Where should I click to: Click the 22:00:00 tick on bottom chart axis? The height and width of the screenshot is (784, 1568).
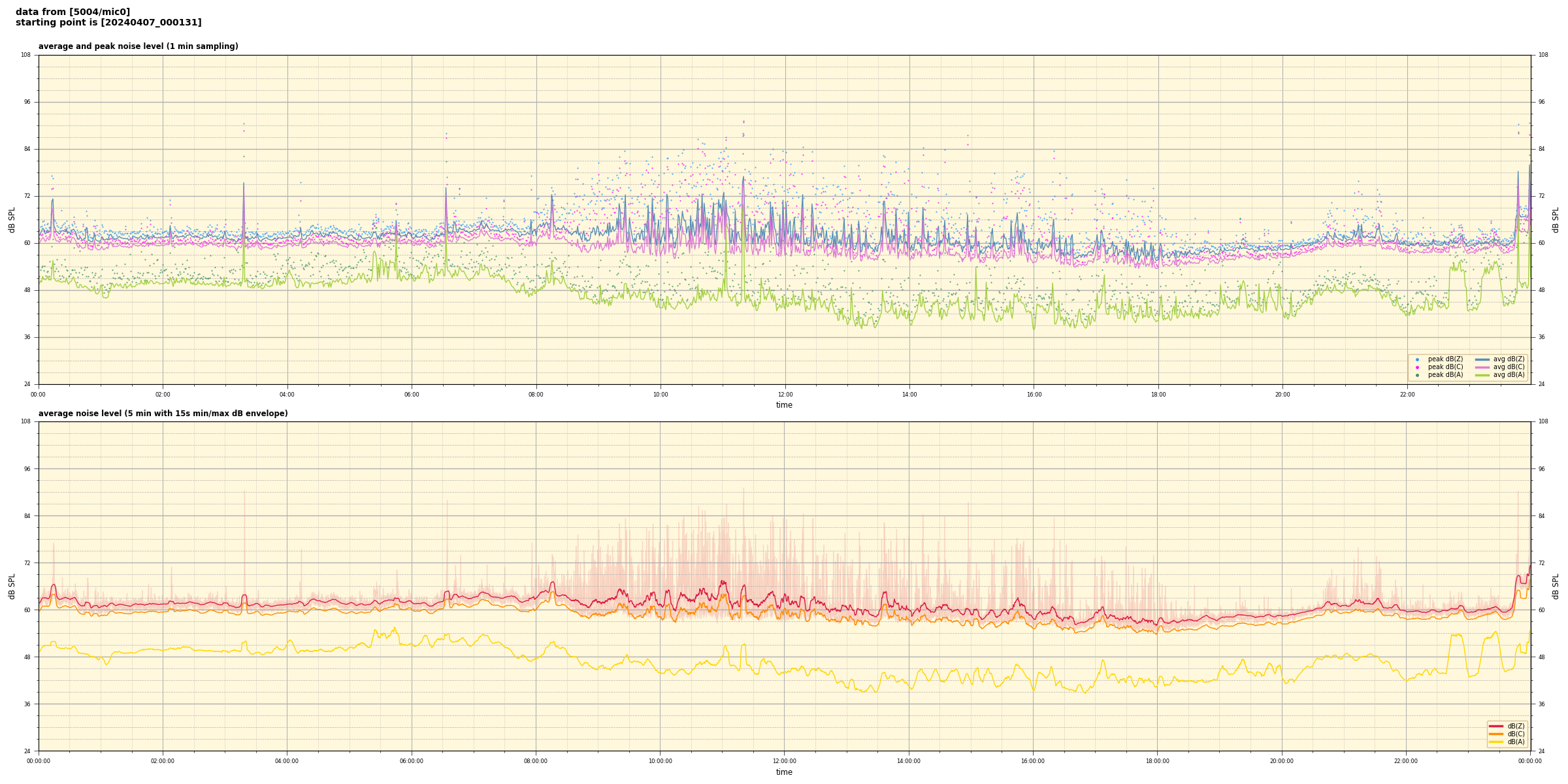(x=1406, y=761)
